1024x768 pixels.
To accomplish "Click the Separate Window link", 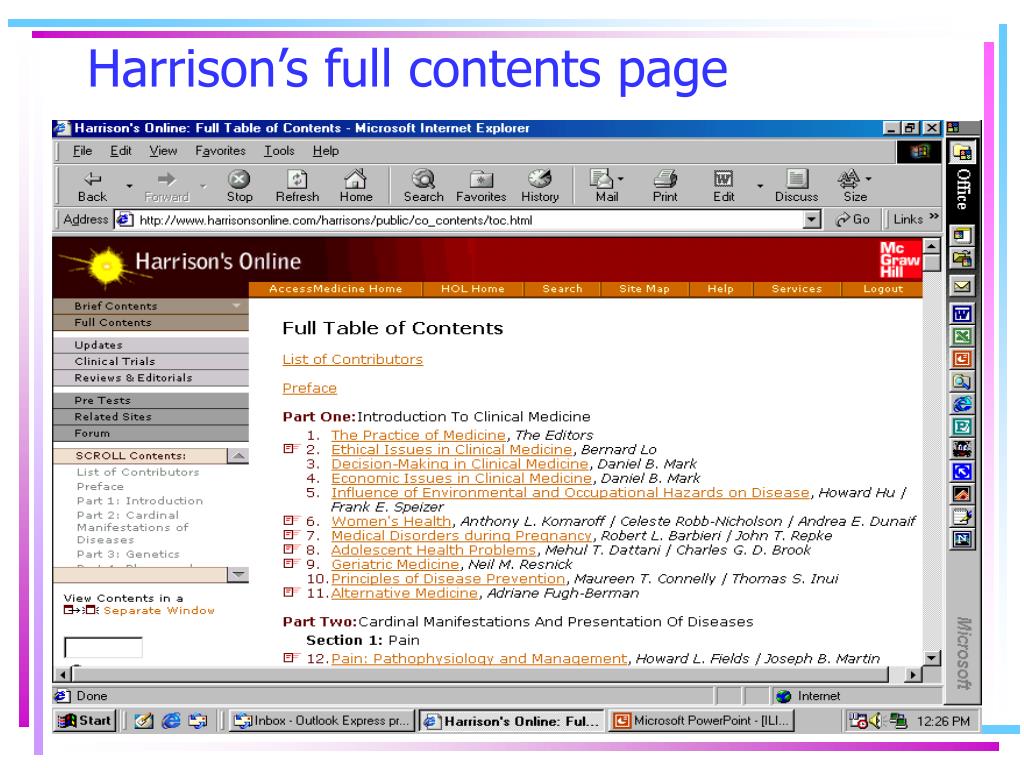I will click(159, 611).
